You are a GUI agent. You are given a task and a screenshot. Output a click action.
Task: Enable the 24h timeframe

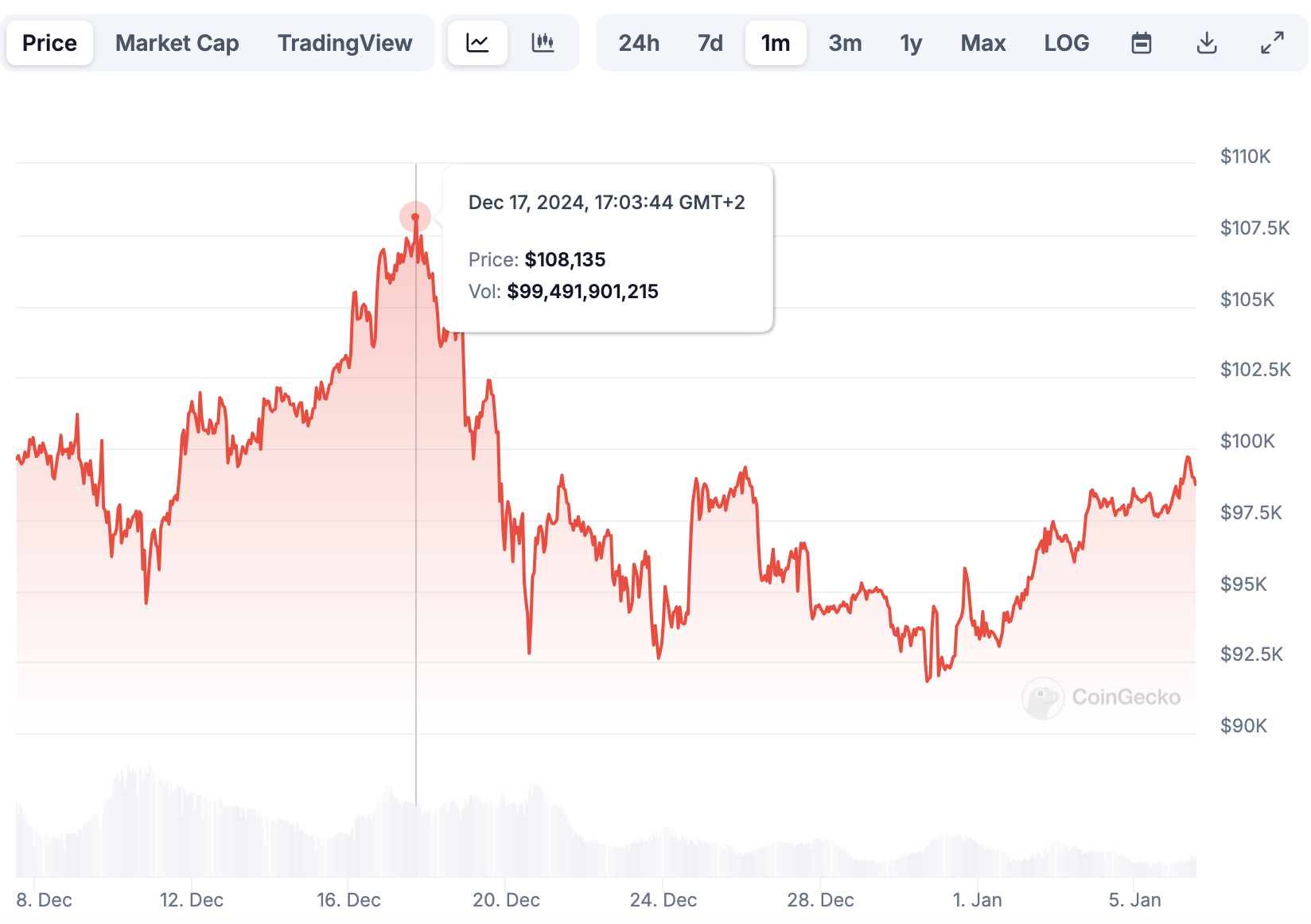coord(639,43)
